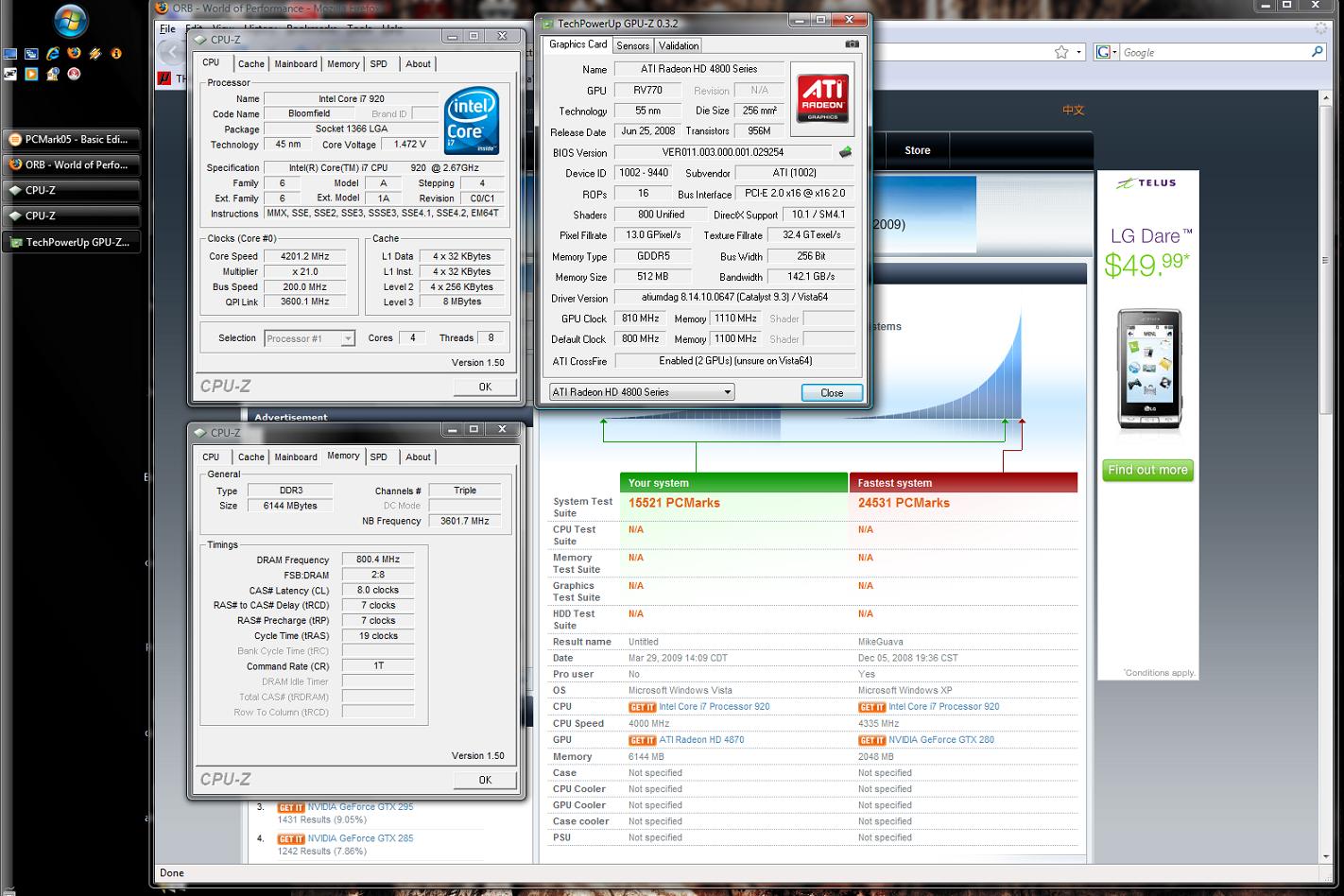Image resolution: width=1344 pixels, height=896 pixels.
Task: Click the DRAM Frequency value 800.4 MHz
Action: click(378, 560)
